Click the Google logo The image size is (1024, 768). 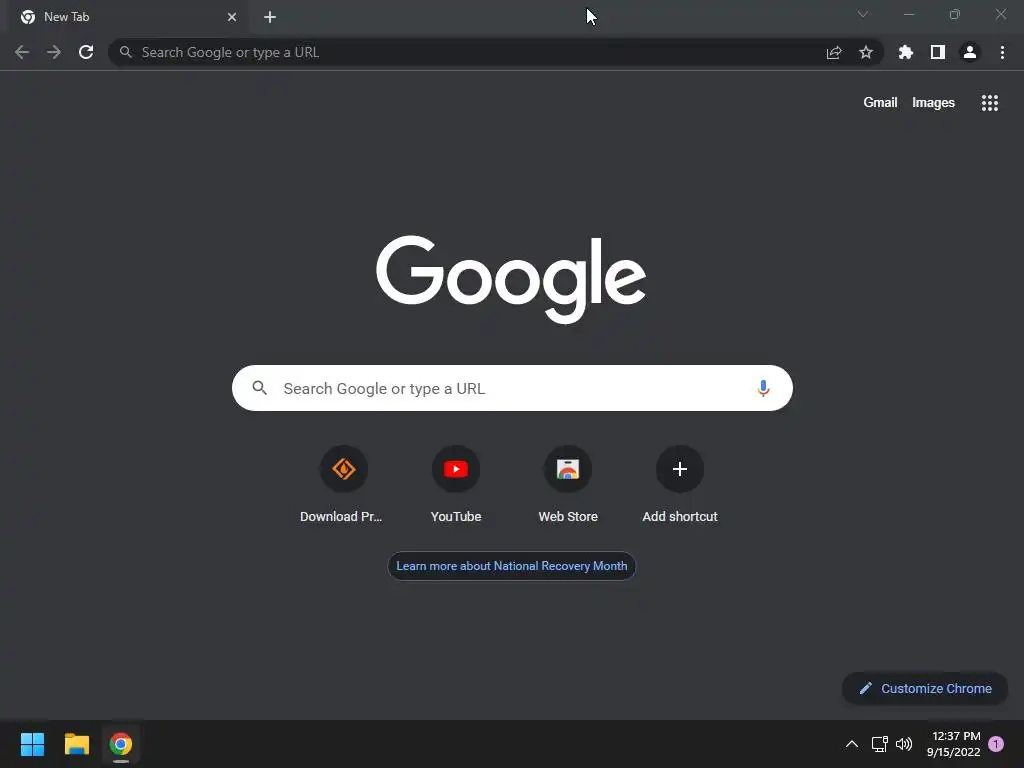(511, 279)
